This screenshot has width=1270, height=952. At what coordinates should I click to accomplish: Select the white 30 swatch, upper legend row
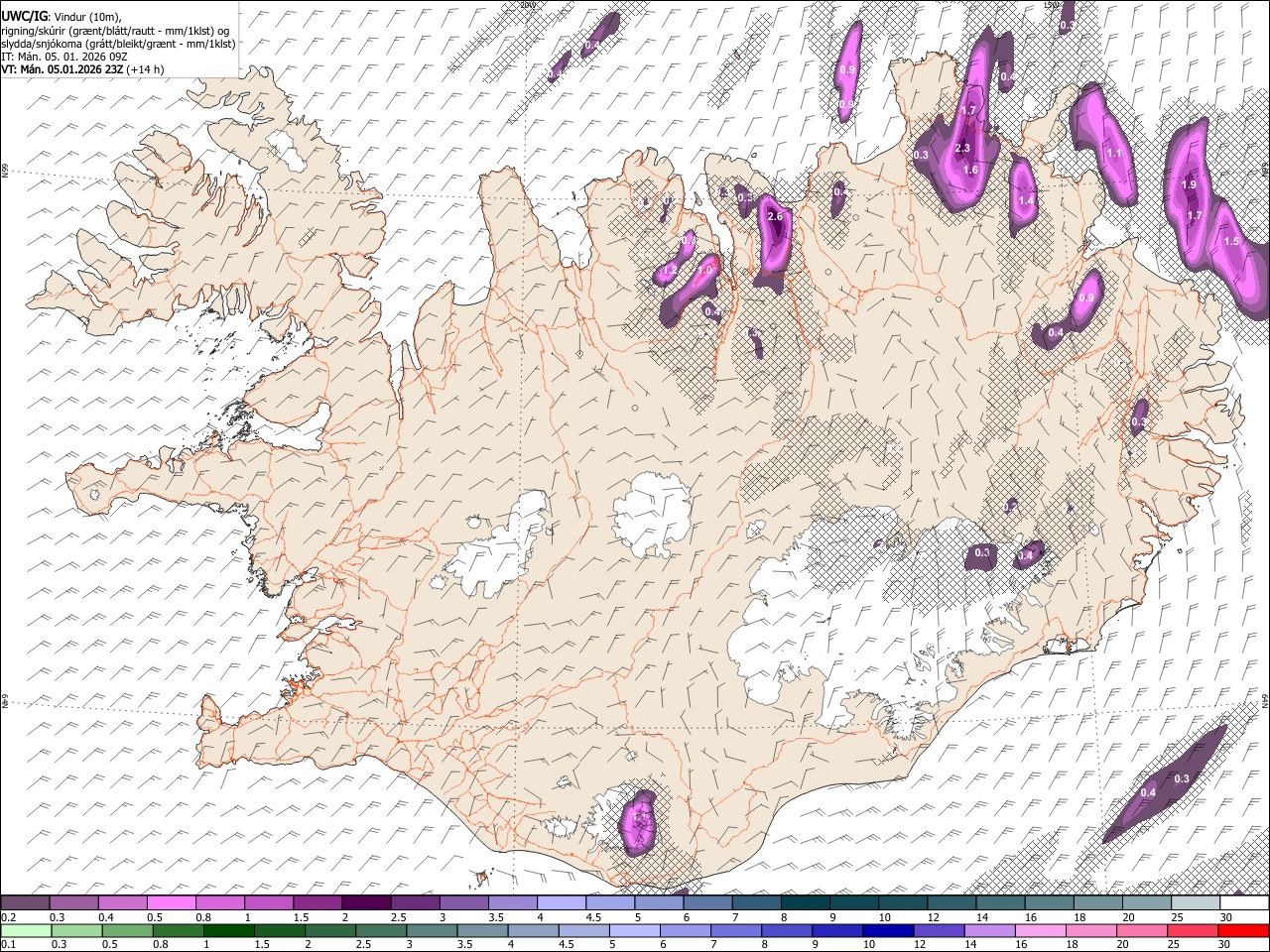pyautogui.click(x=1244, y=903)
